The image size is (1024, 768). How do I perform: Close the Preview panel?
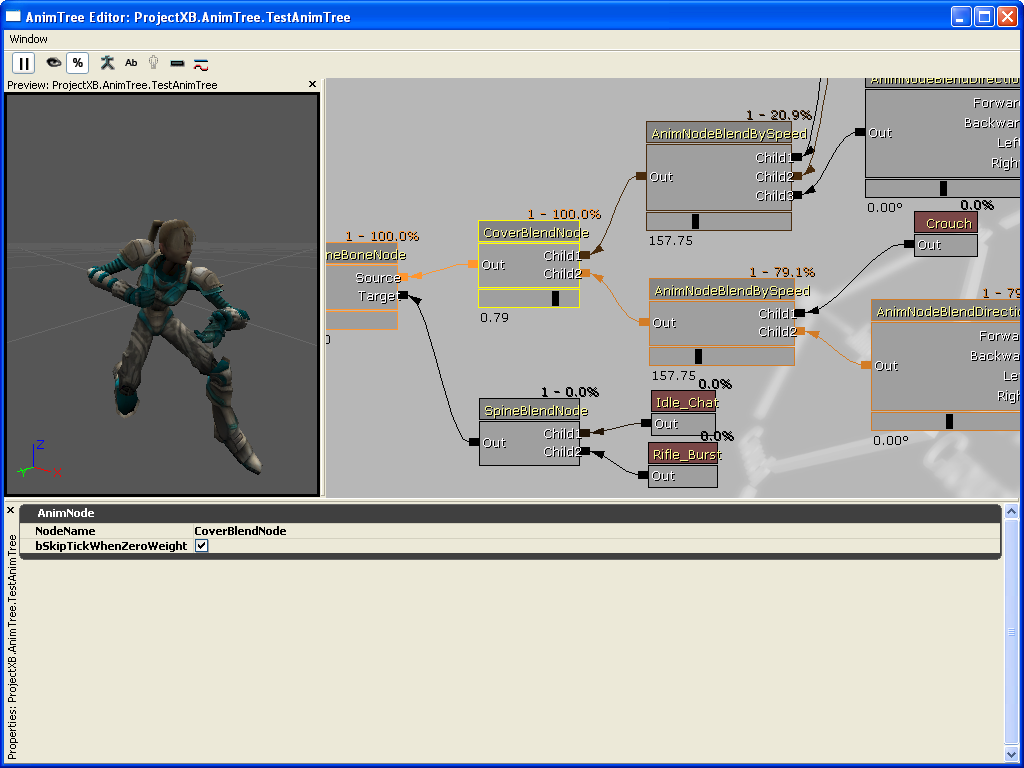[311, 84]
